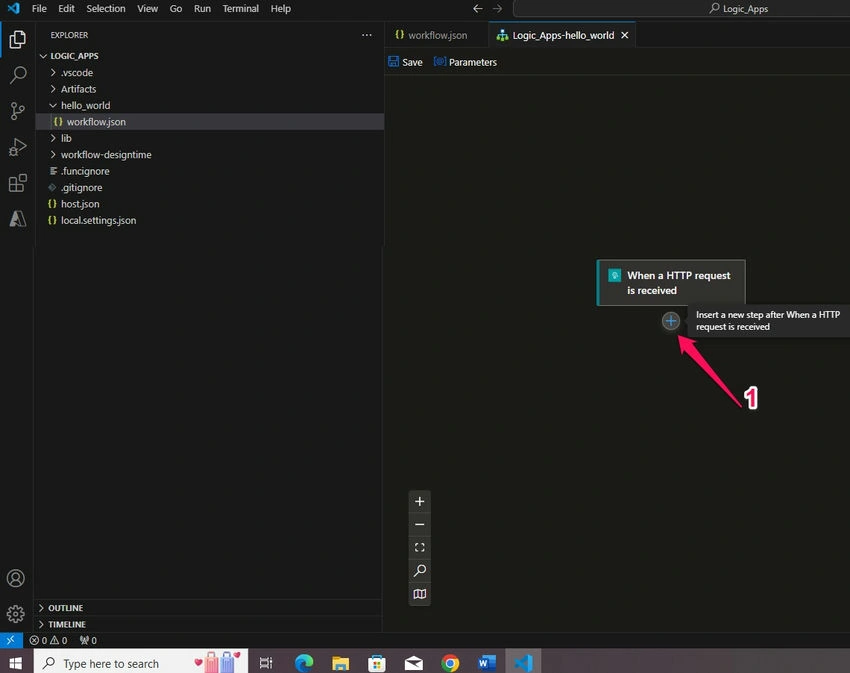Open the designer search tool
Viewport: 850px width, 673px height.
click(x=420, y=571)
